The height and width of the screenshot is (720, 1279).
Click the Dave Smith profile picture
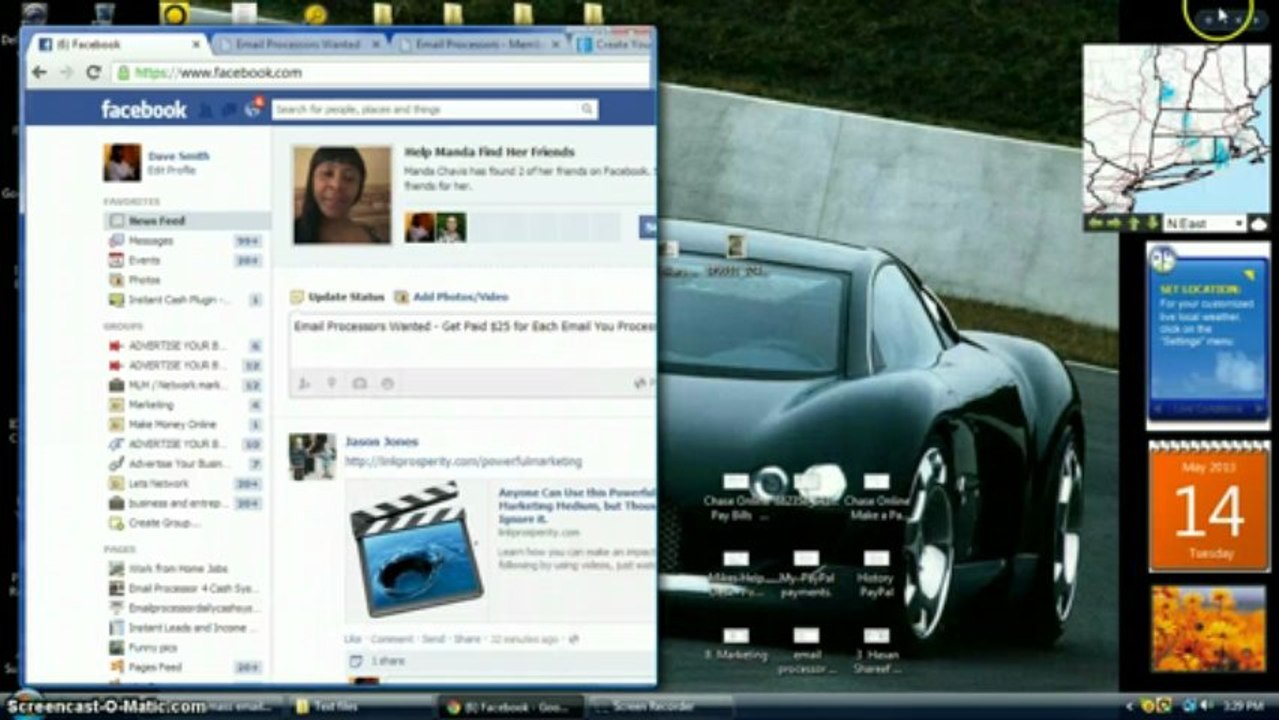pyautogui.click(x=122, y=162)
